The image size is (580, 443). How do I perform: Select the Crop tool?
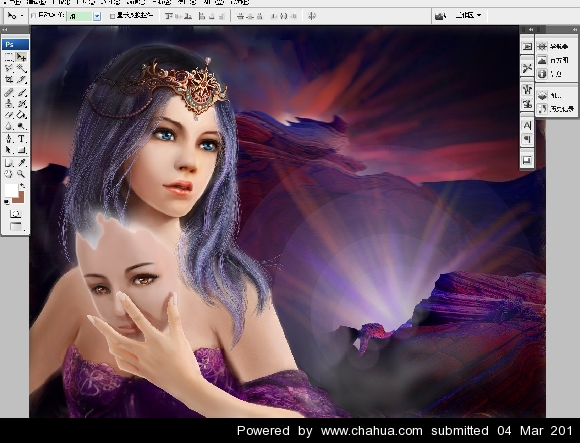9,79
